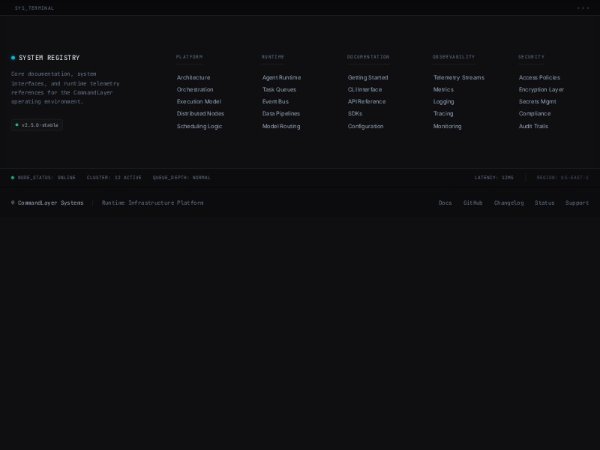The width and height of the screenshot is (600, 450).
Task: Click the green NODE_STATUS indicator dot
Action: point(13,178)
